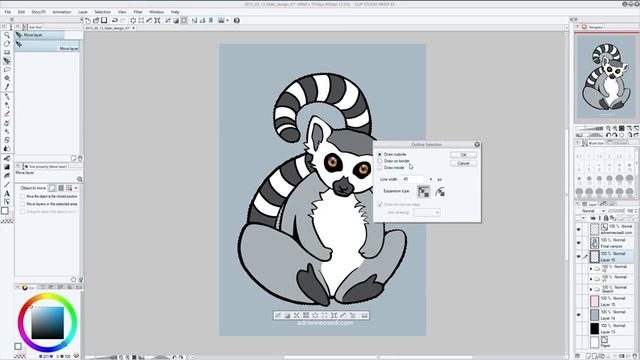This screenshot has height=360, width=640.
Task: Expand the V2 layer folder
Action: (591, 269)
